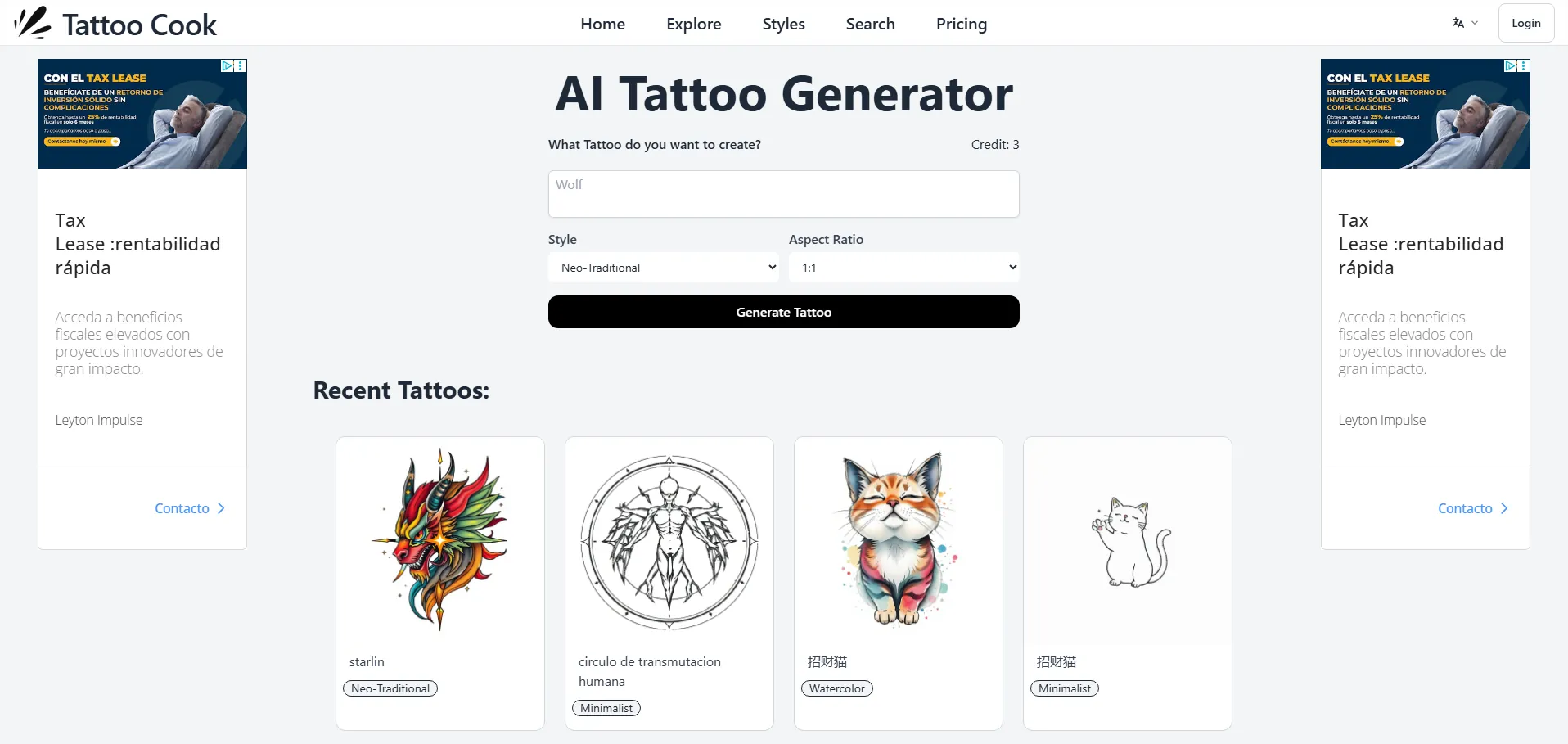Screen dimensions: 1568x744
Task: Click the ad options dots on left ad
Action: coord(241,65)
